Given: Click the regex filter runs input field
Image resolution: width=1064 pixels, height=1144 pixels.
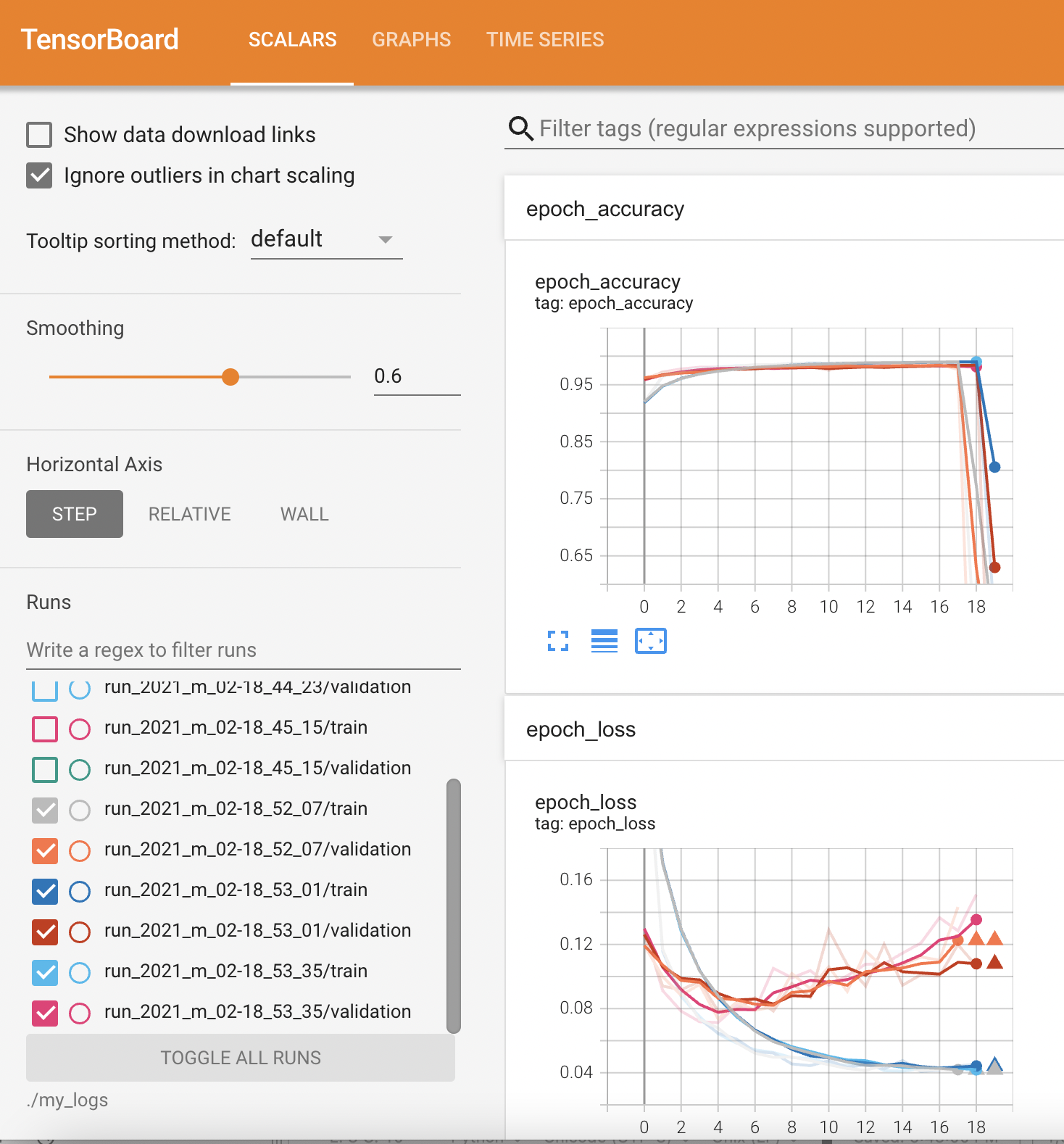Looking at the screenshot, I should coord(243,650).
